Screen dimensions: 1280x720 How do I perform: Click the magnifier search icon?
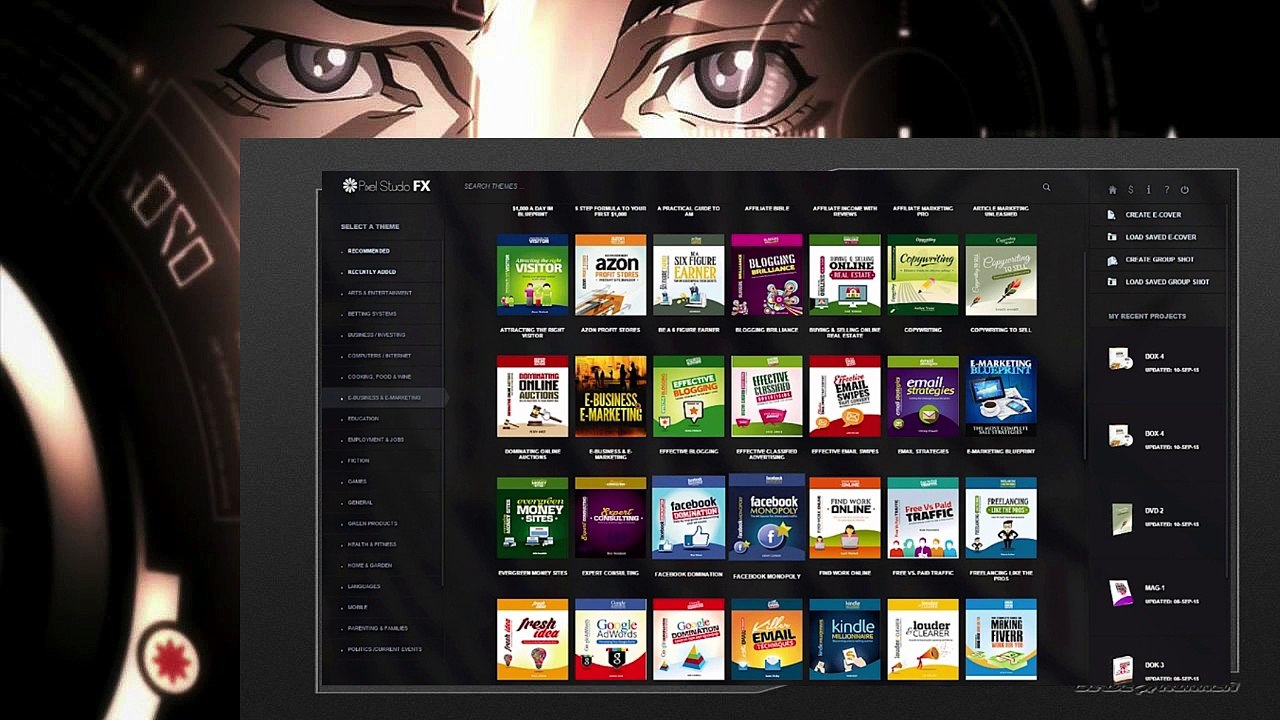coord(1047,187)
